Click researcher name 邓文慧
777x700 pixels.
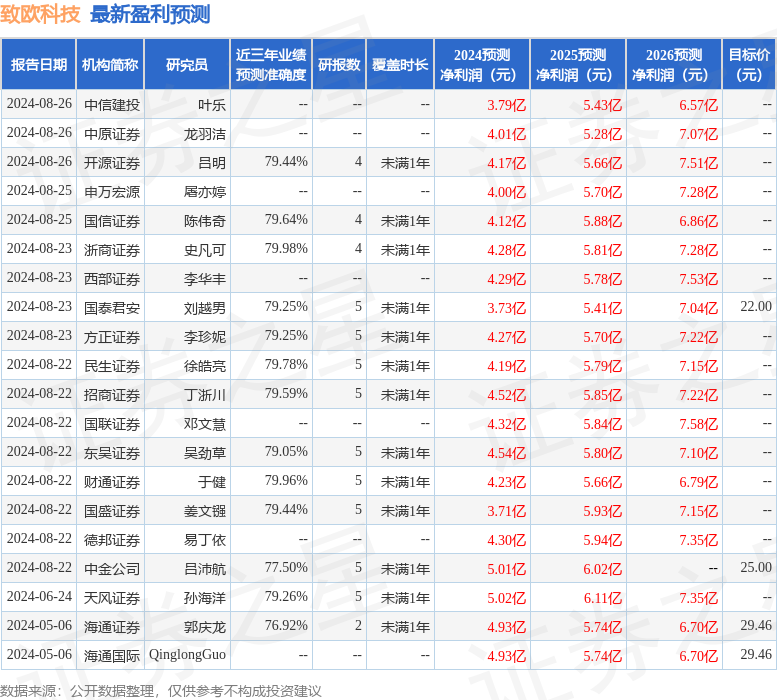click(x=205, y=424)
